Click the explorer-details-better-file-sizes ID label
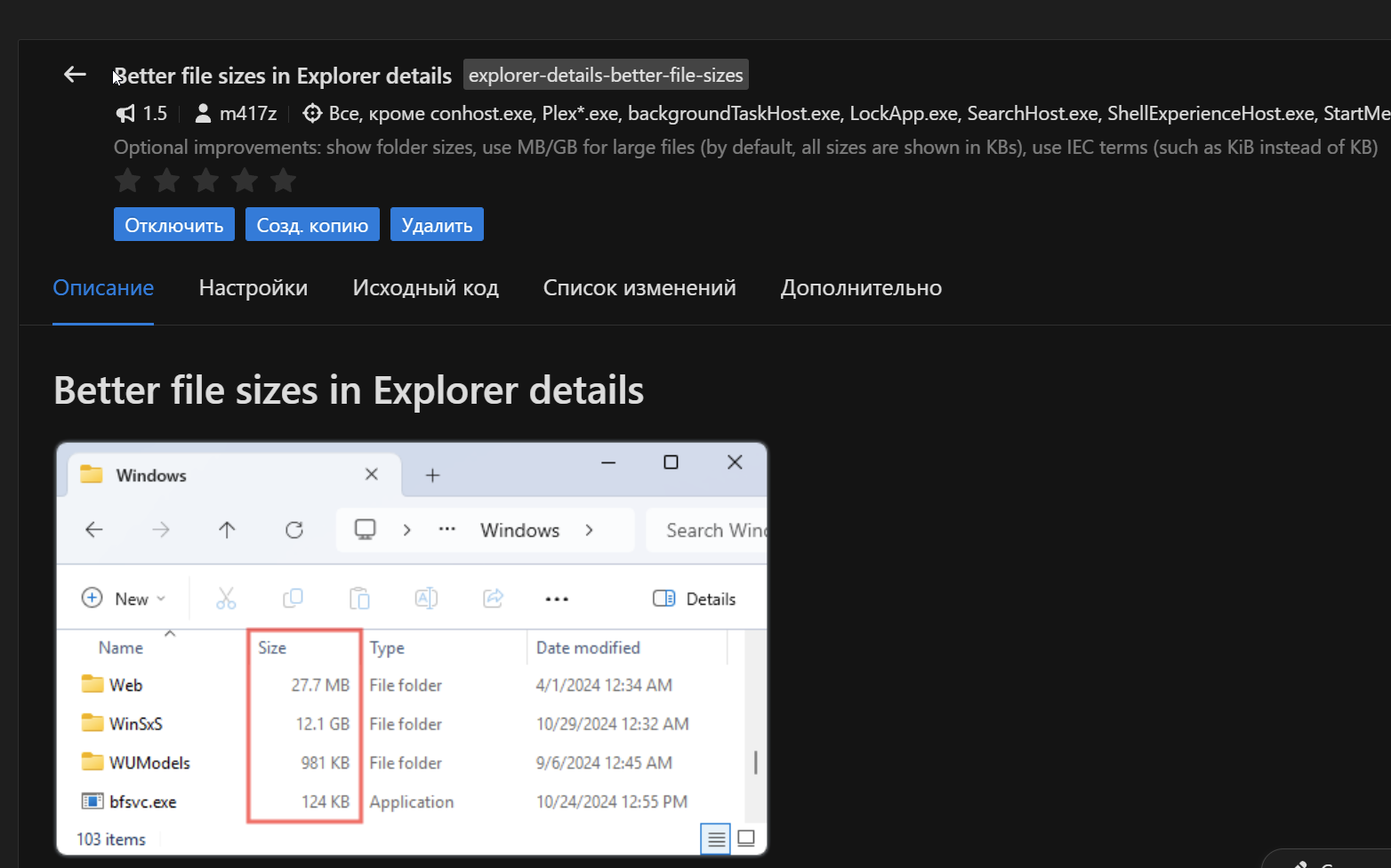1391x868 pixels. click(x=606, y=76)
